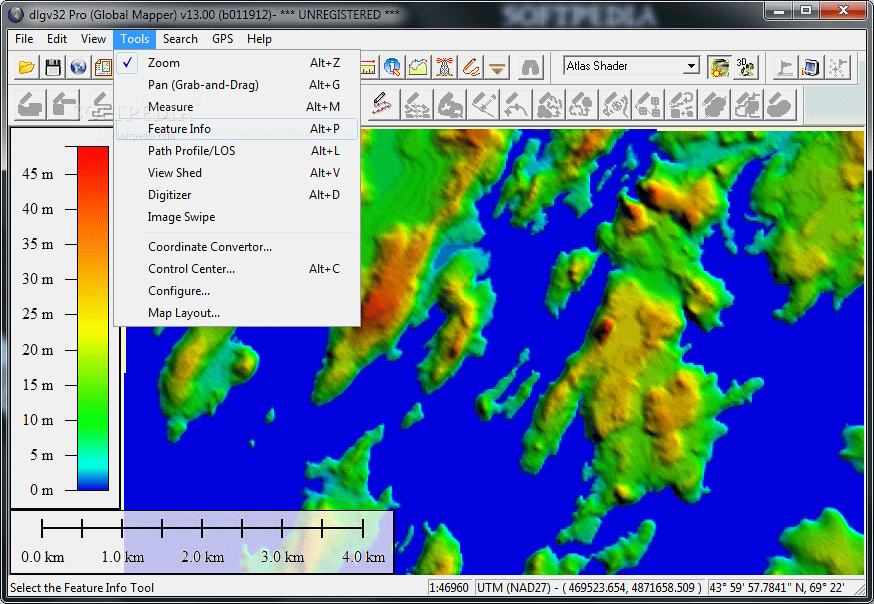Open the Search menu

[180, 39]
